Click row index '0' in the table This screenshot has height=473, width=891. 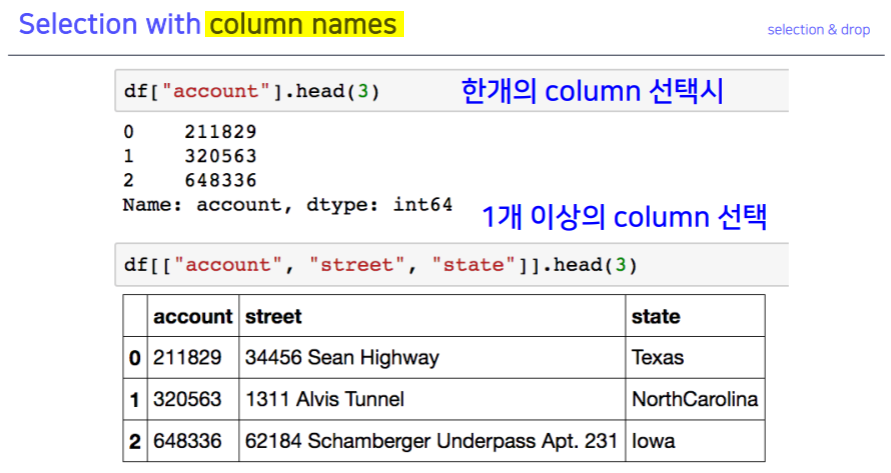135,358
